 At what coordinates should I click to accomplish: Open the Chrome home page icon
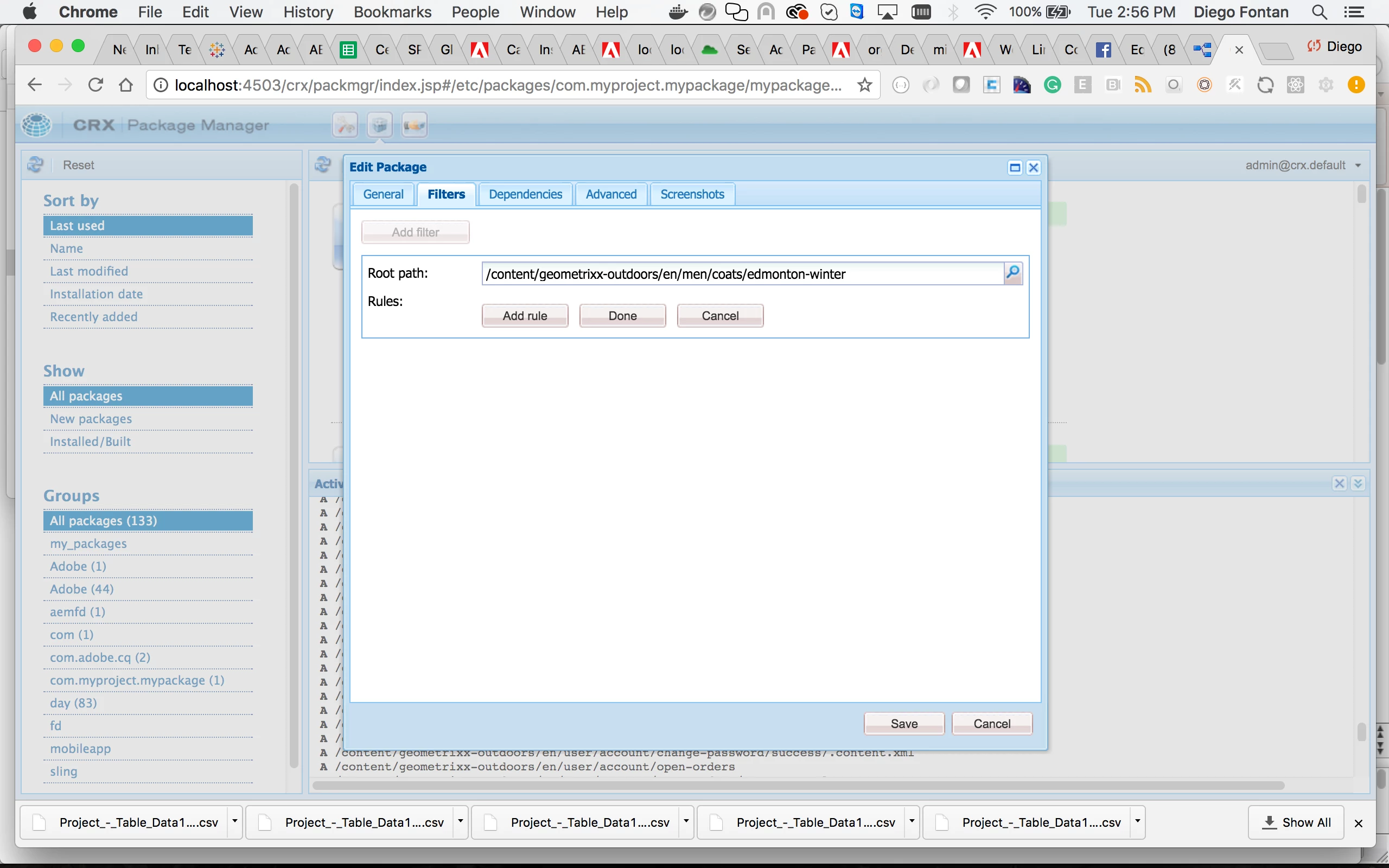[x=126, y=86]
